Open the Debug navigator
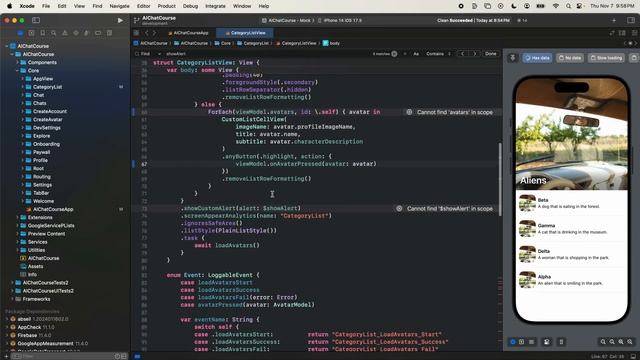This screenshot has height=360, width=640. (87, 33)
